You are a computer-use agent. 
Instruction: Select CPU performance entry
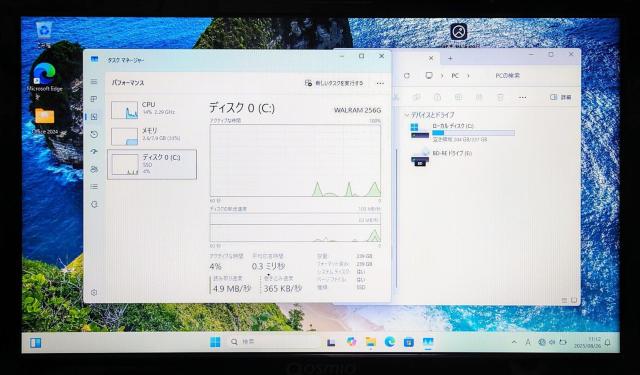coord(152,110)
